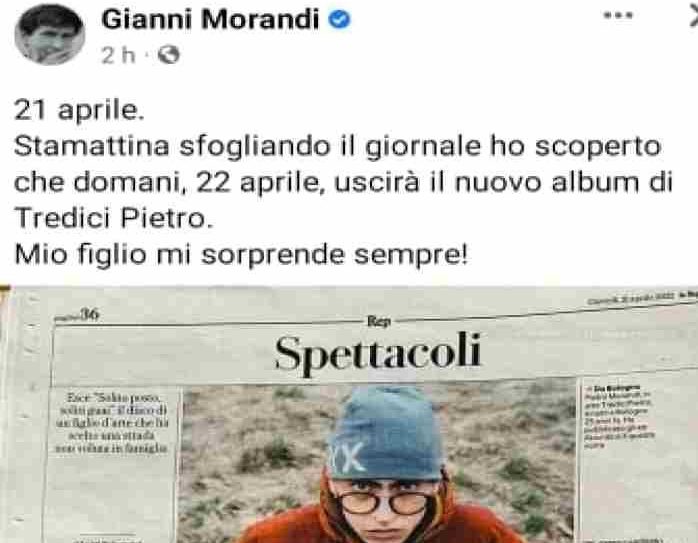Click the globe public privacy icon
Image resolution: width=698 pixels, height=543 pixels.
click(x=169, y=55)
